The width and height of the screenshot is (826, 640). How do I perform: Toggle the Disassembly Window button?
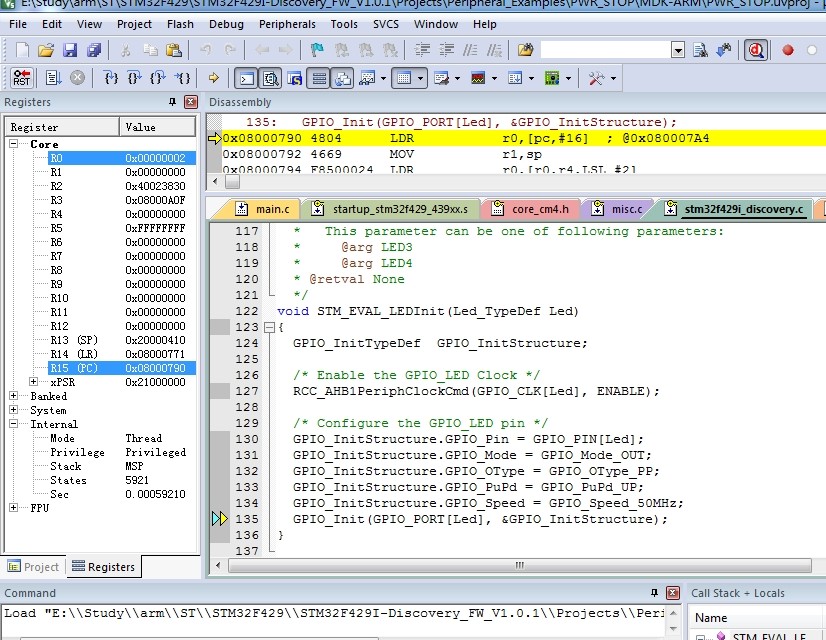[x=271, y=78]
